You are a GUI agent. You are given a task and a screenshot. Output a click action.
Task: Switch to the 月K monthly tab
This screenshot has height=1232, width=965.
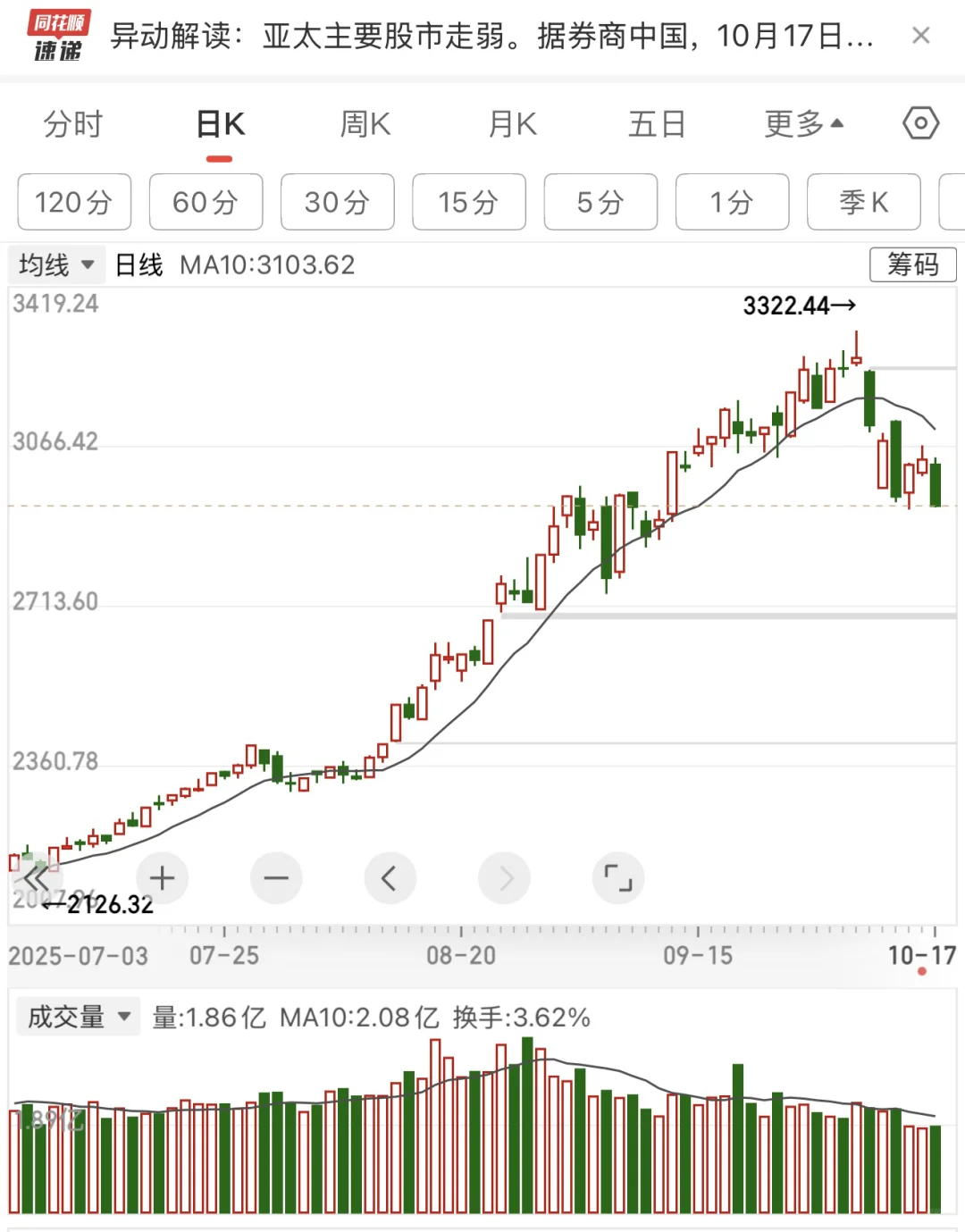[510, 124]
